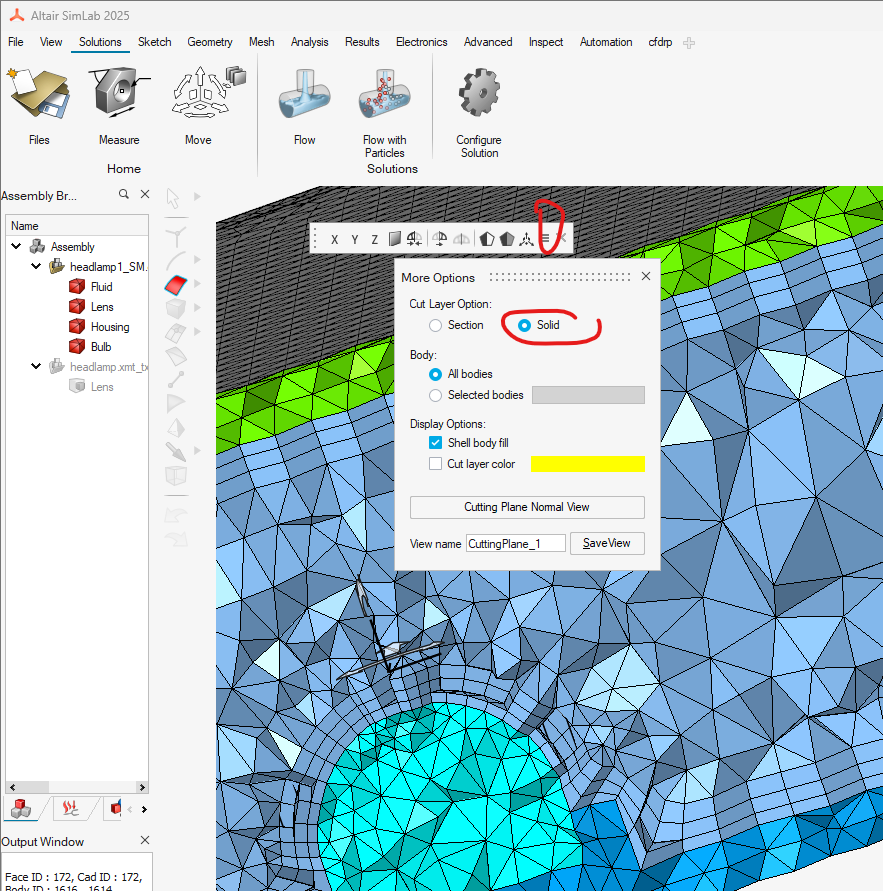Image resolution: width=883 pixels, height=891 pixels.
Task: Select the Solid cut layer option
Action: point(524,325)
